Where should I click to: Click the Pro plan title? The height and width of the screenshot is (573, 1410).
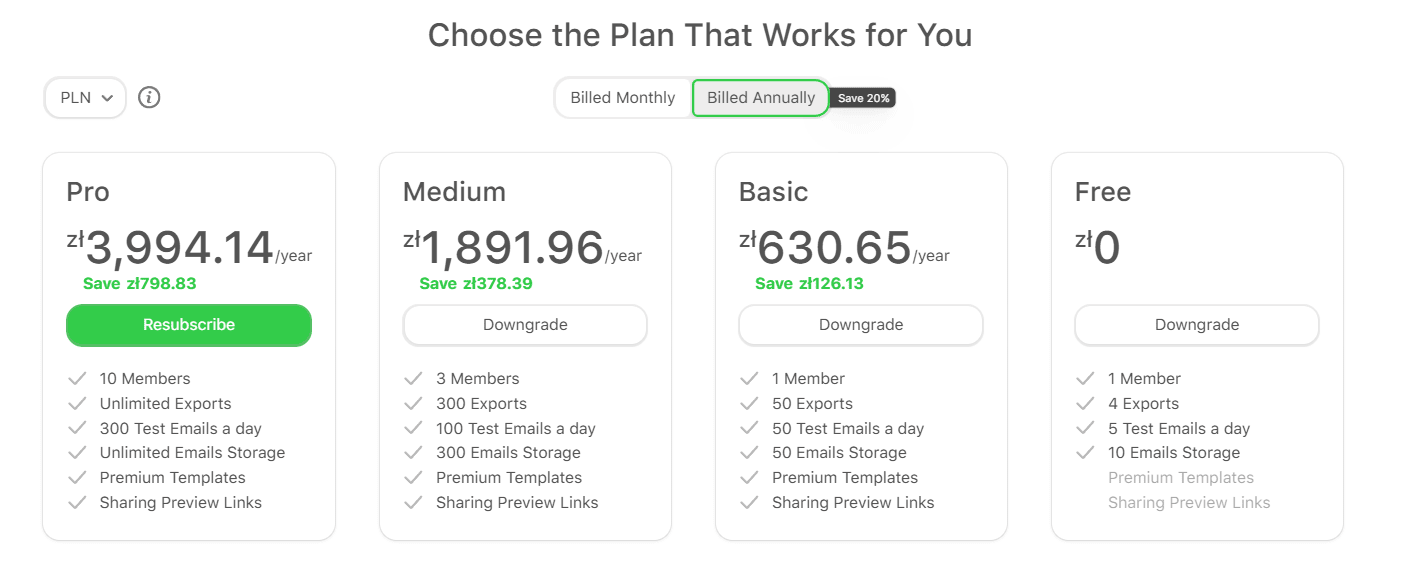(88, 192)
